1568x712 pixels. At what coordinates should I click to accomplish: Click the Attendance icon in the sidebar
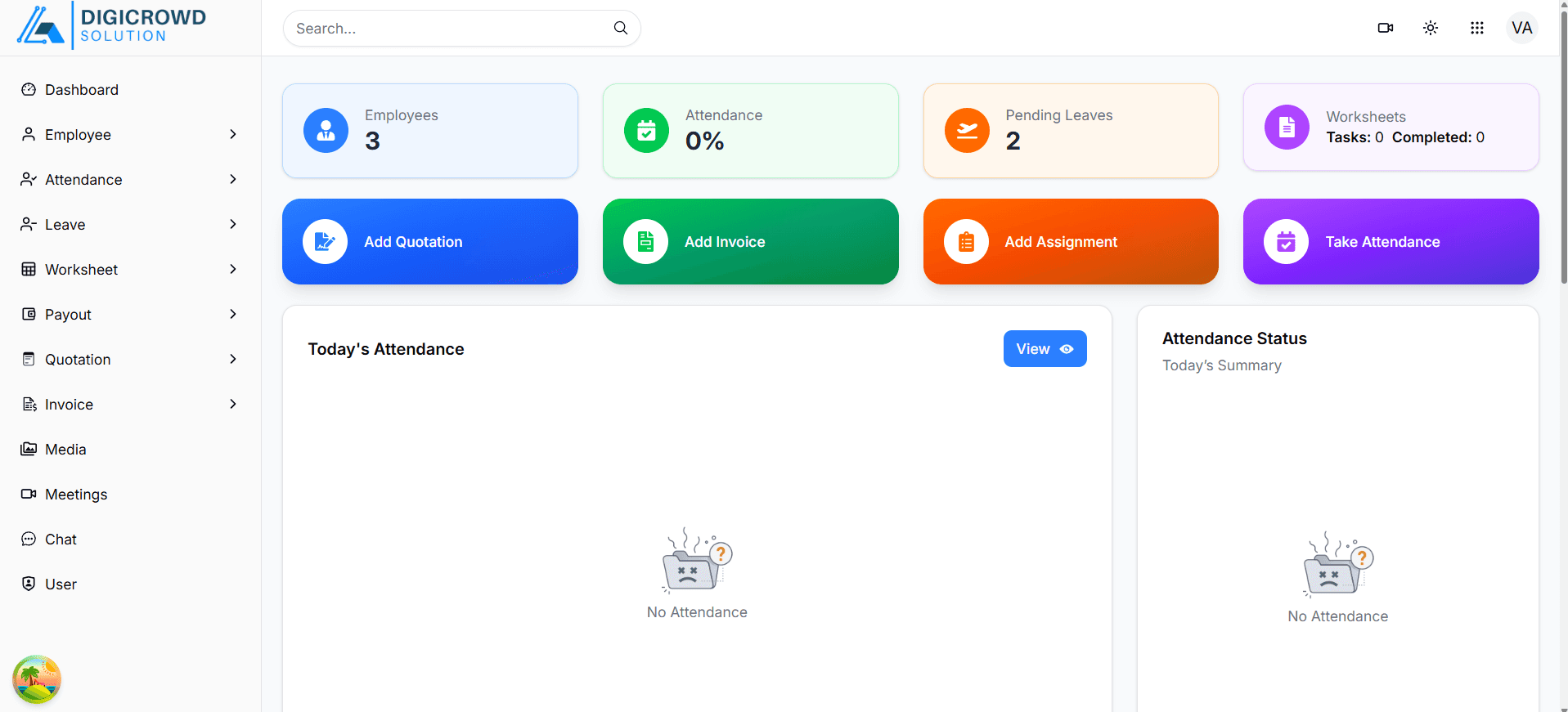point(29,179)
